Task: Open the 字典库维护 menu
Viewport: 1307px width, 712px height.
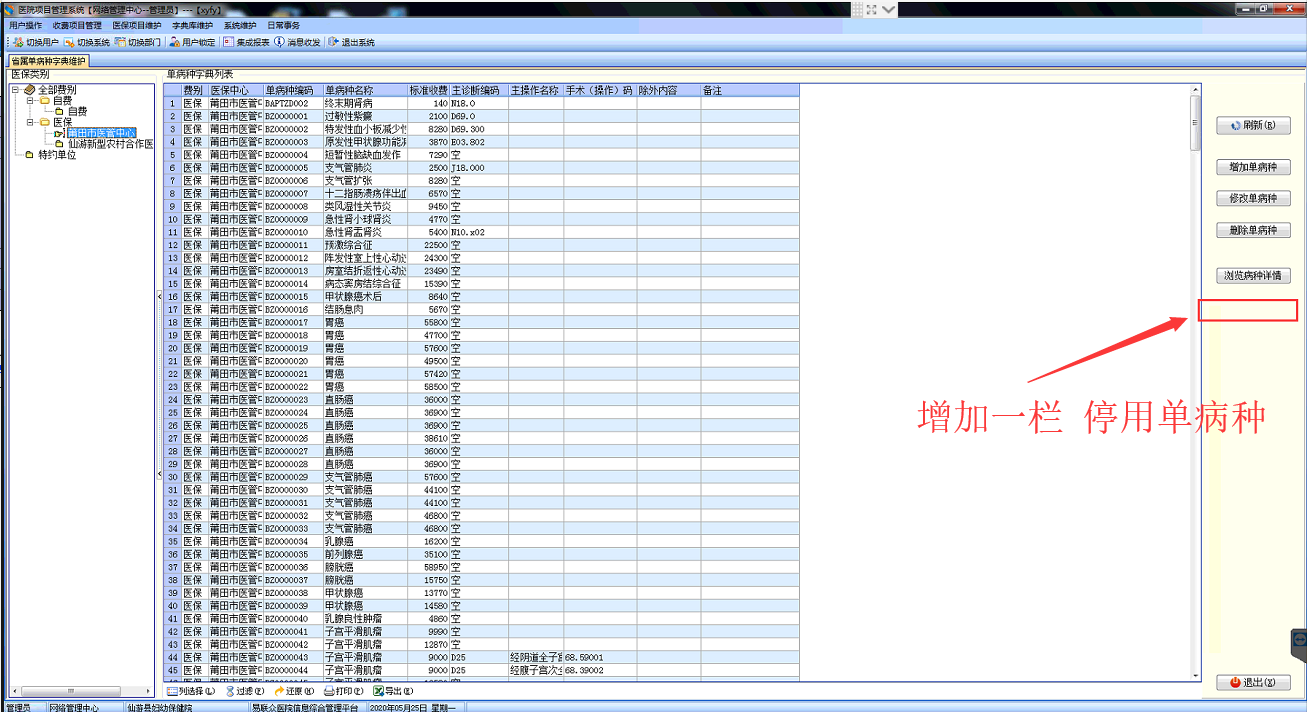Action: (193, 26)
